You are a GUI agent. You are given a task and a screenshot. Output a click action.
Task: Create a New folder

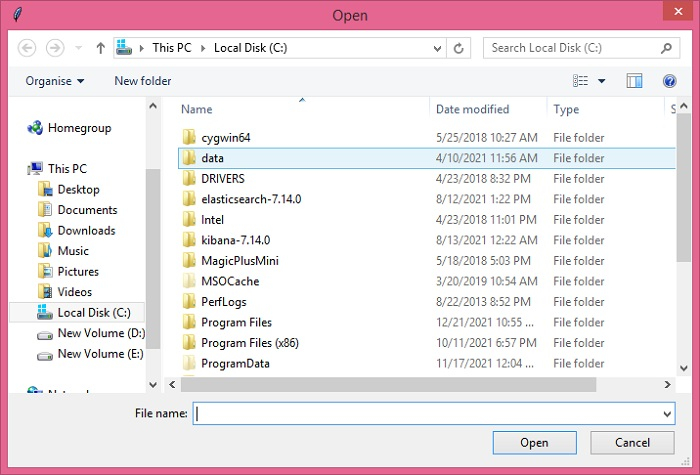(x=143, y=81)
